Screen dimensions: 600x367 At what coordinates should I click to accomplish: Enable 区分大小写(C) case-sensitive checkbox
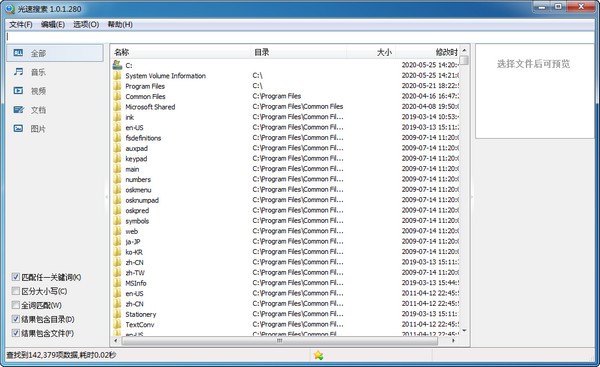(x=16, y=291)
